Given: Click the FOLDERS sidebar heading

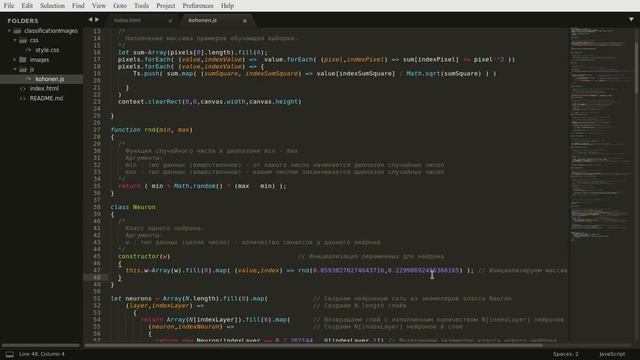Looking at the screenshot, I should [x=23, y=21].
